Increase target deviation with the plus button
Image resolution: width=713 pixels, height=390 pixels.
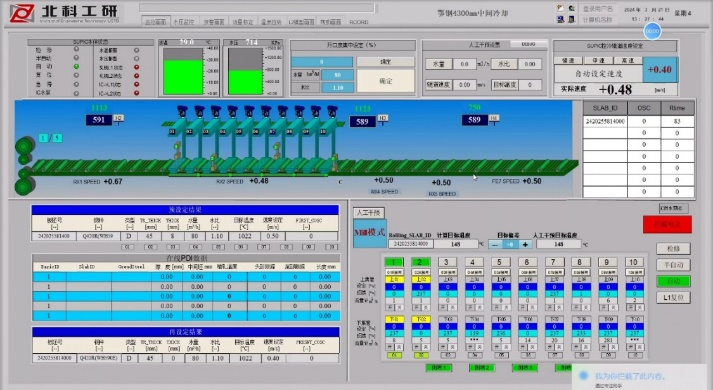tap(525, 244)
